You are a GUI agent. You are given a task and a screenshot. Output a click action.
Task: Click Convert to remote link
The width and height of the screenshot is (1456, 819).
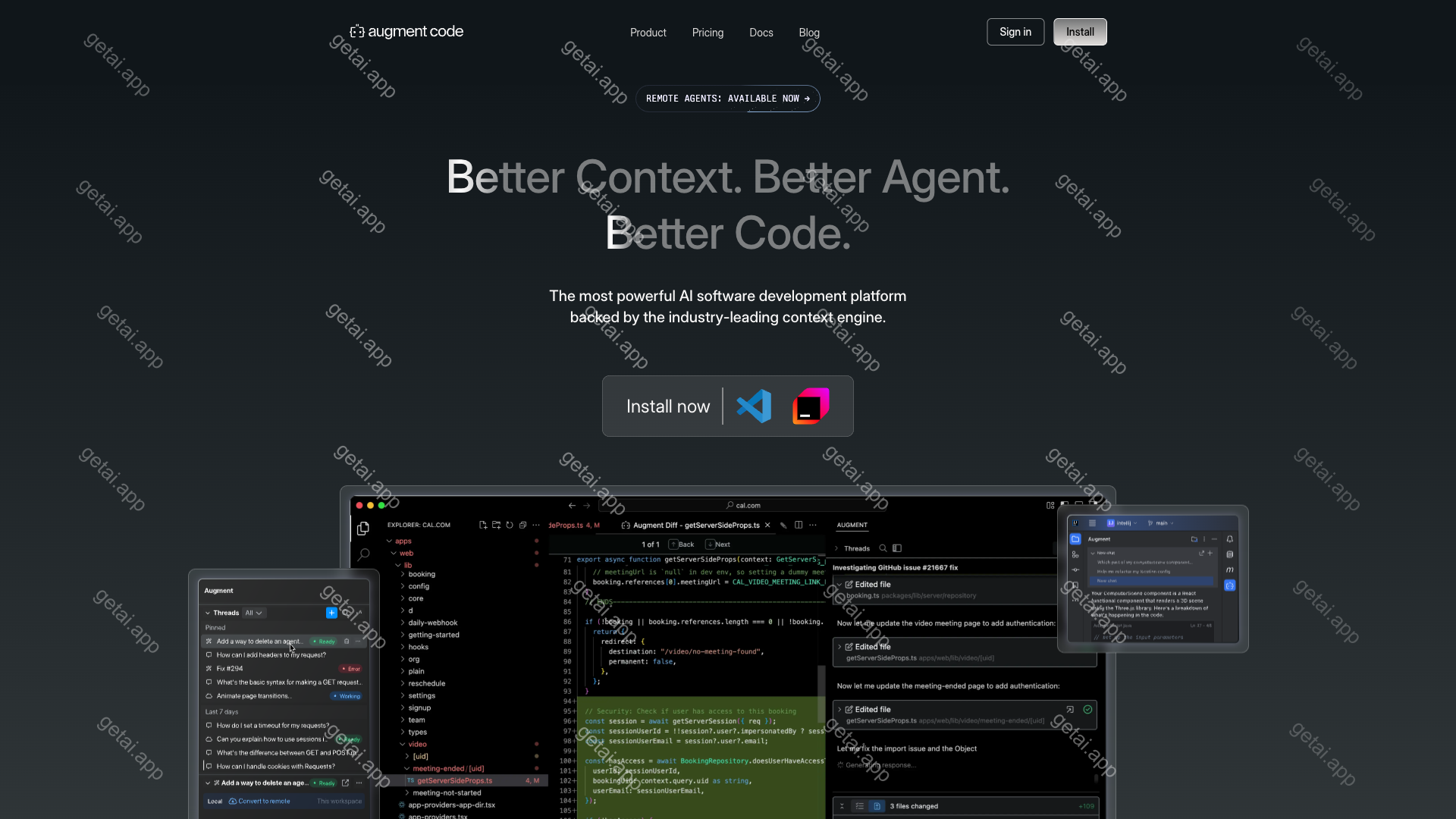[x=259, y=801]
